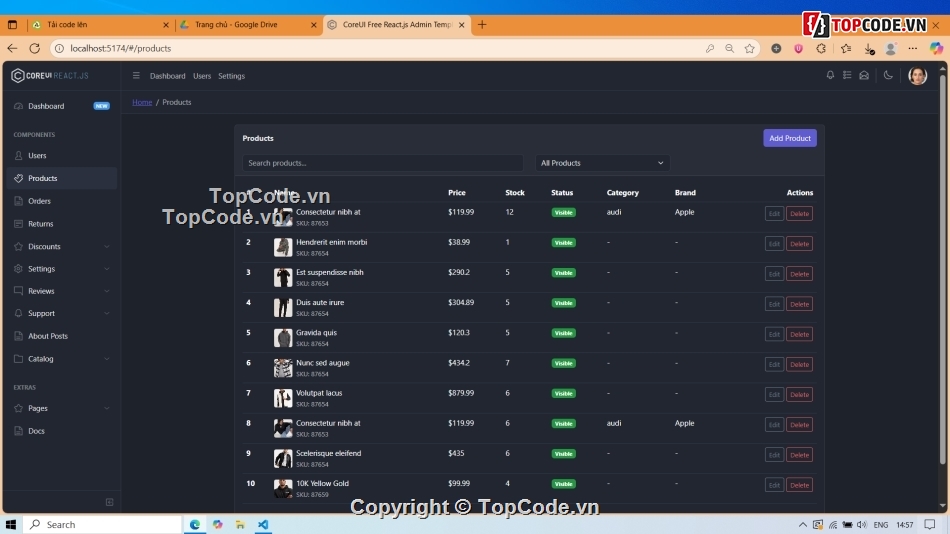The height and width of the screenshot is (534, 950).
Task: Open About Posts in the sidebar
Action: click(61, 336)
